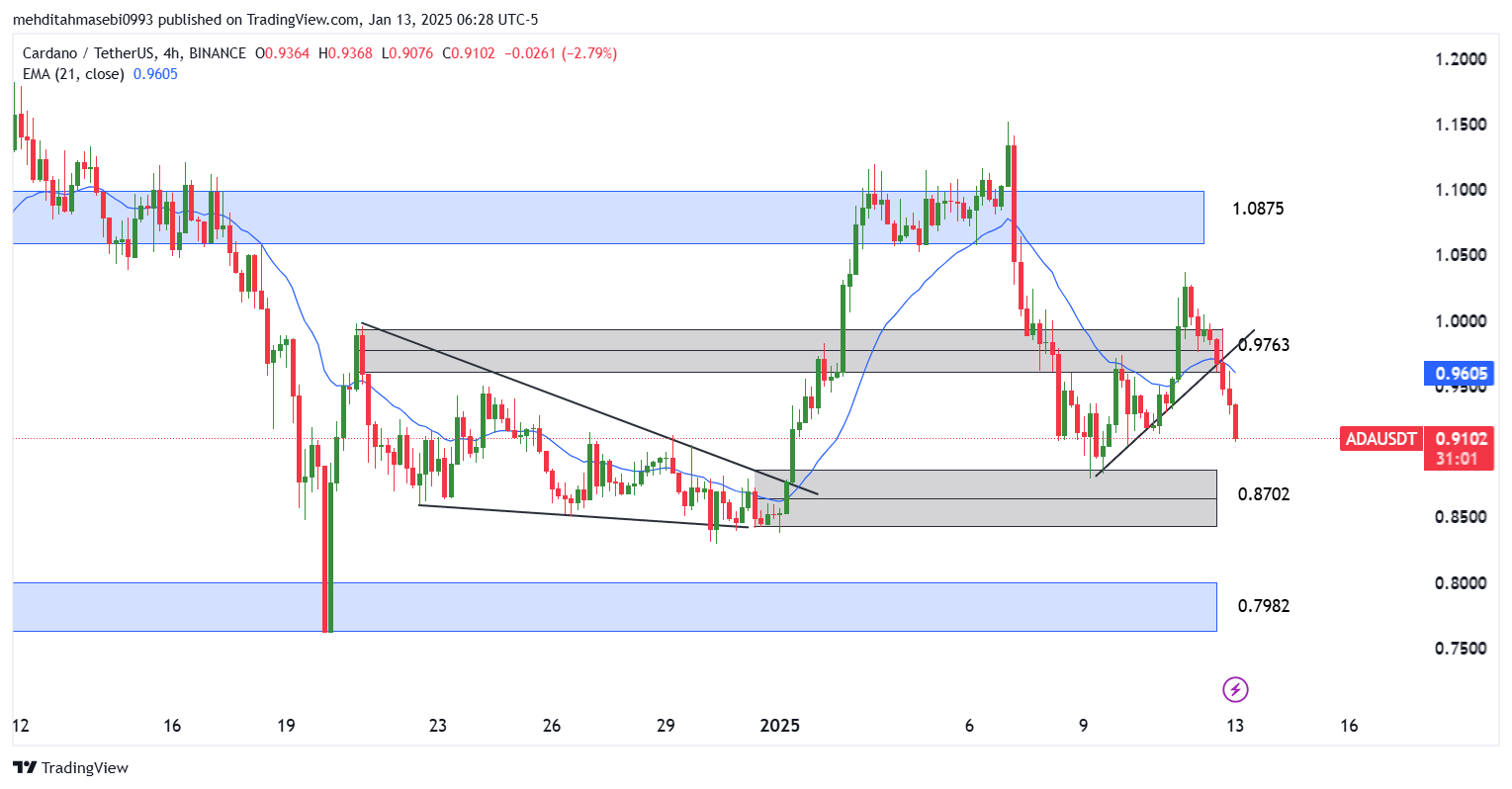This screenshot has height=789, width=1512.
Task: Click the low value L0.9076 in header
Action: pos(406,53)
